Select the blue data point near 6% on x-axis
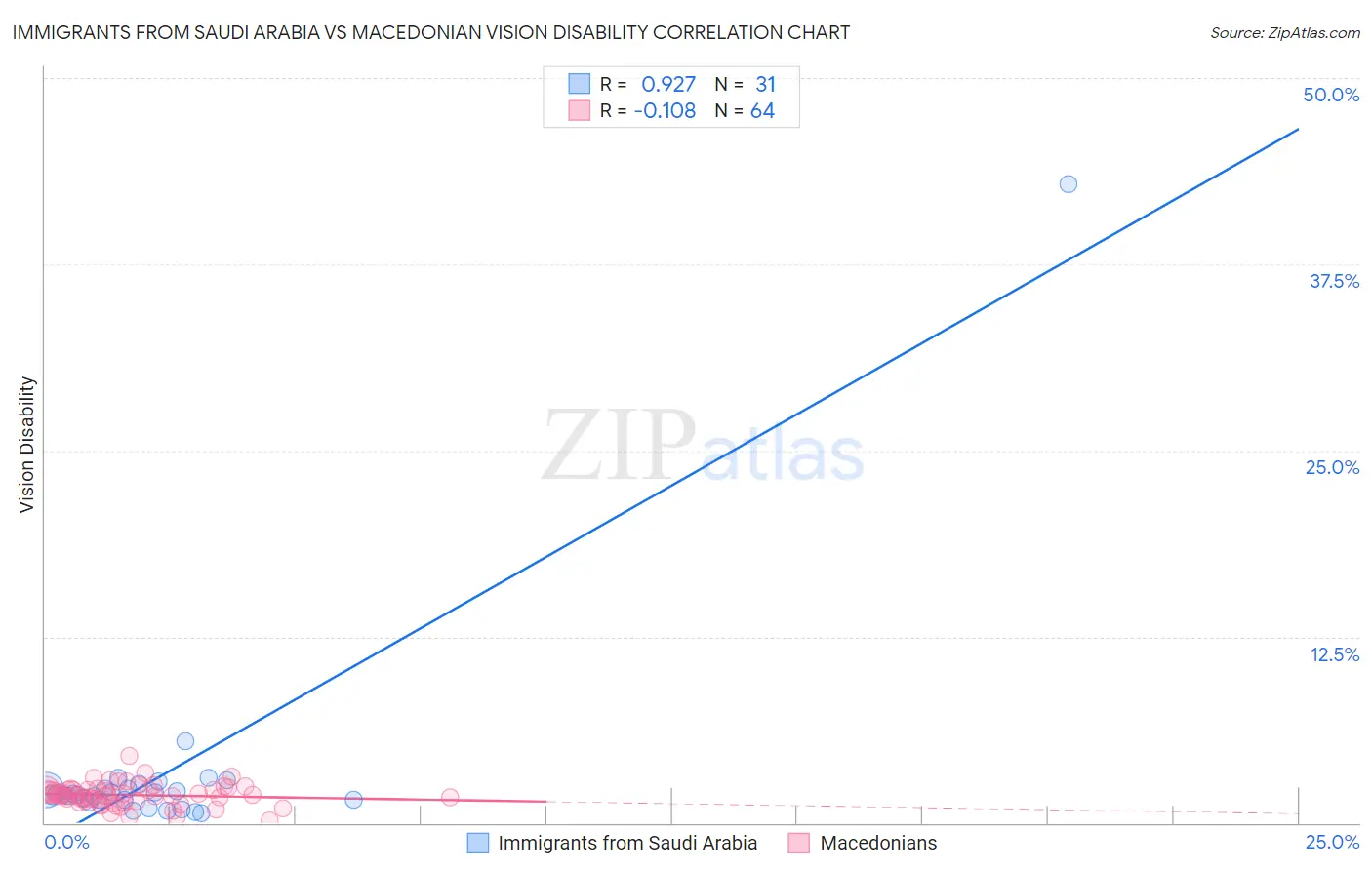1372x870 pixels. pos(354,800)
